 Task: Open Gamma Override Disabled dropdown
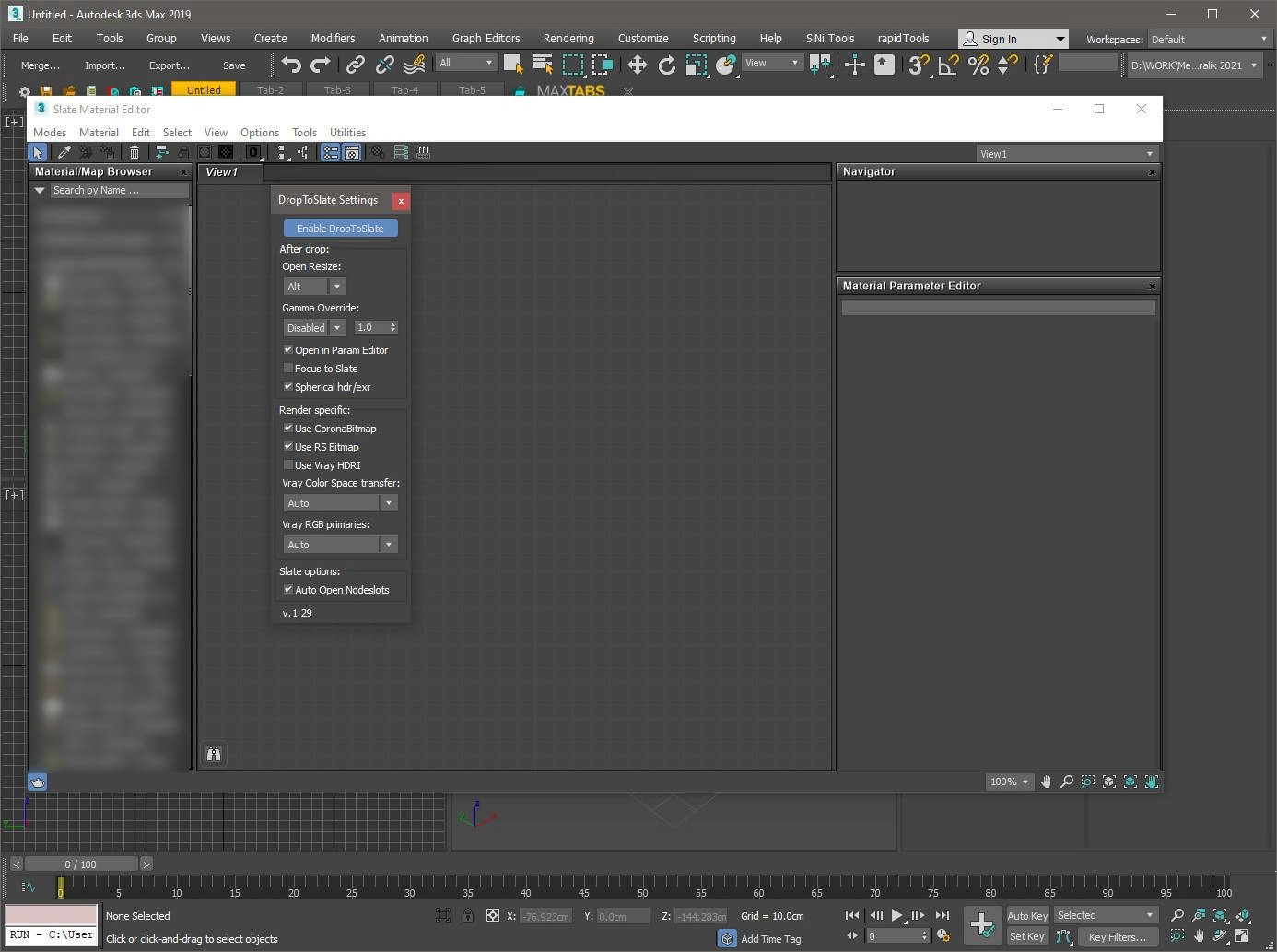click(x=314, y=328)
